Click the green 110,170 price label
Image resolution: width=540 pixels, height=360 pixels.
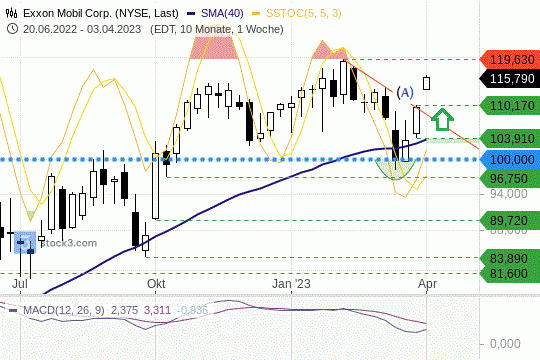pyautogui.click(x=510, y=105)
